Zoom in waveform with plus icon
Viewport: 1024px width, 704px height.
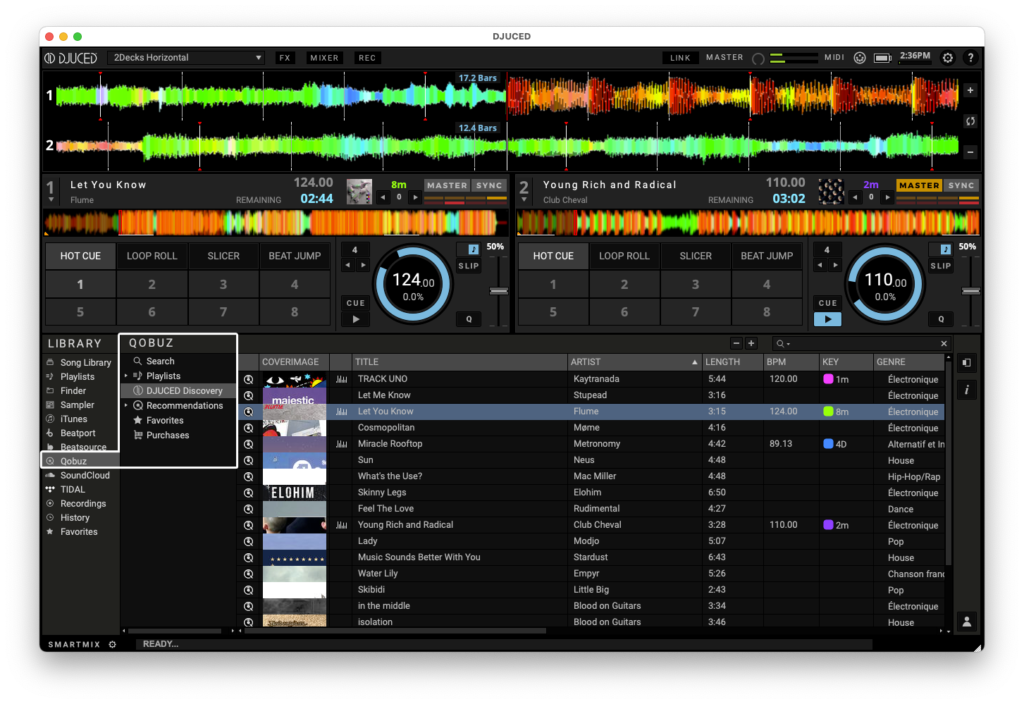(x=969, y=90)
